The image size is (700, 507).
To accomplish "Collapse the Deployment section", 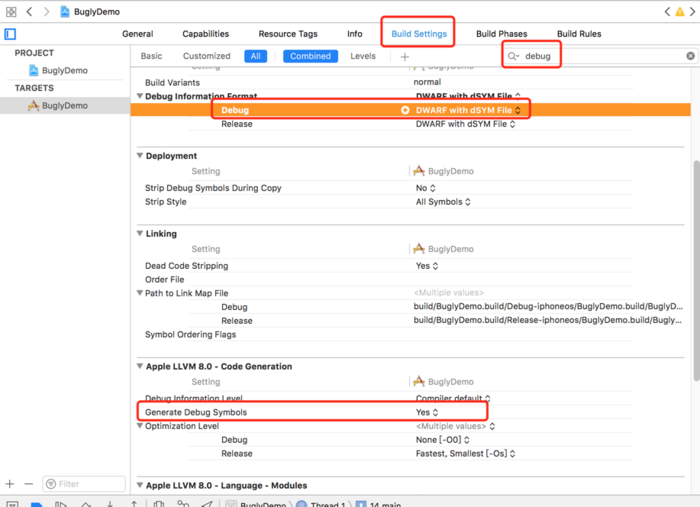I will (140, 155).
